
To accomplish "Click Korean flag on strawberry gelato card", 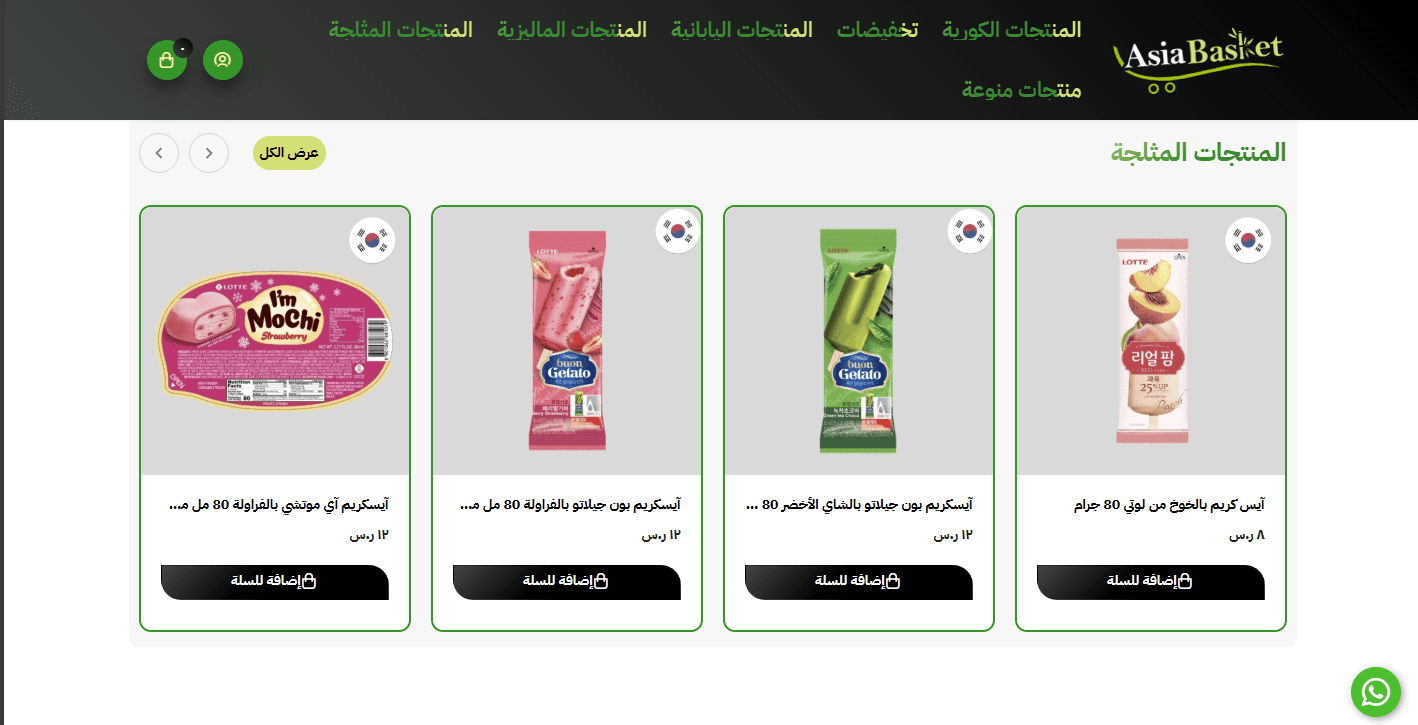I will coord(678,232).
